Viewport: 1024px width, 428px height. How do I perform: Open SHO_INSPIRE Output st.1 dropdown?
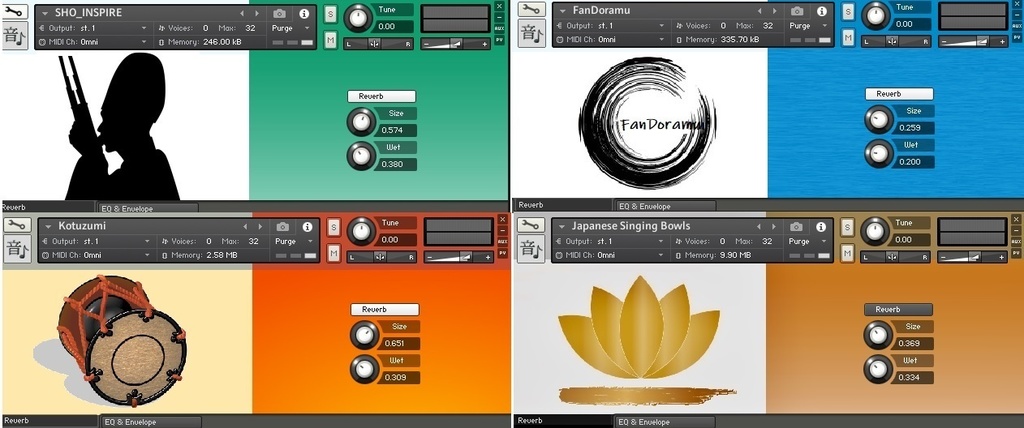pos(93,28)
